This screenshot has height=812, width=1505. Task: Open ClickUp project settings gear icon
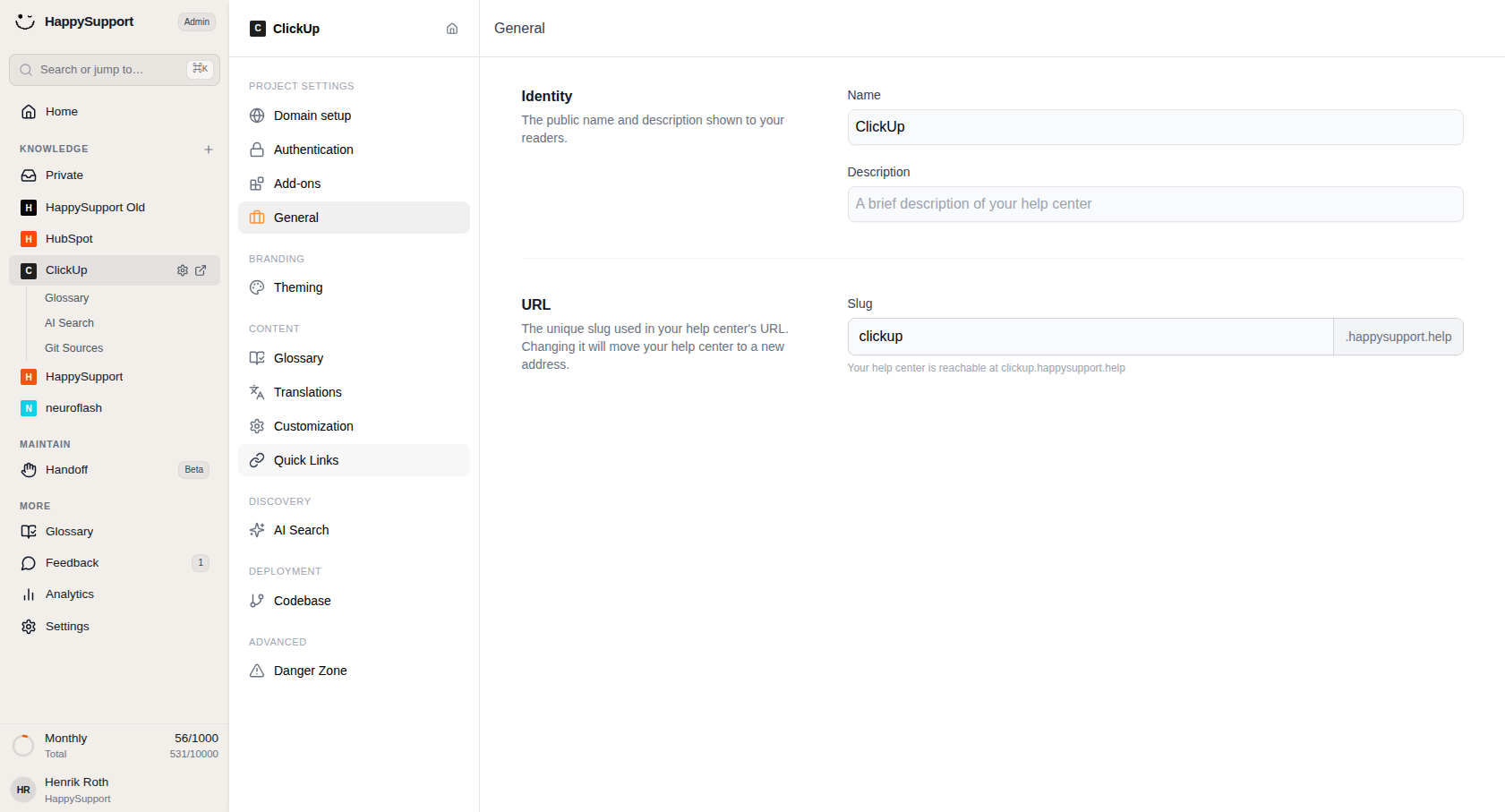(183, 270)
